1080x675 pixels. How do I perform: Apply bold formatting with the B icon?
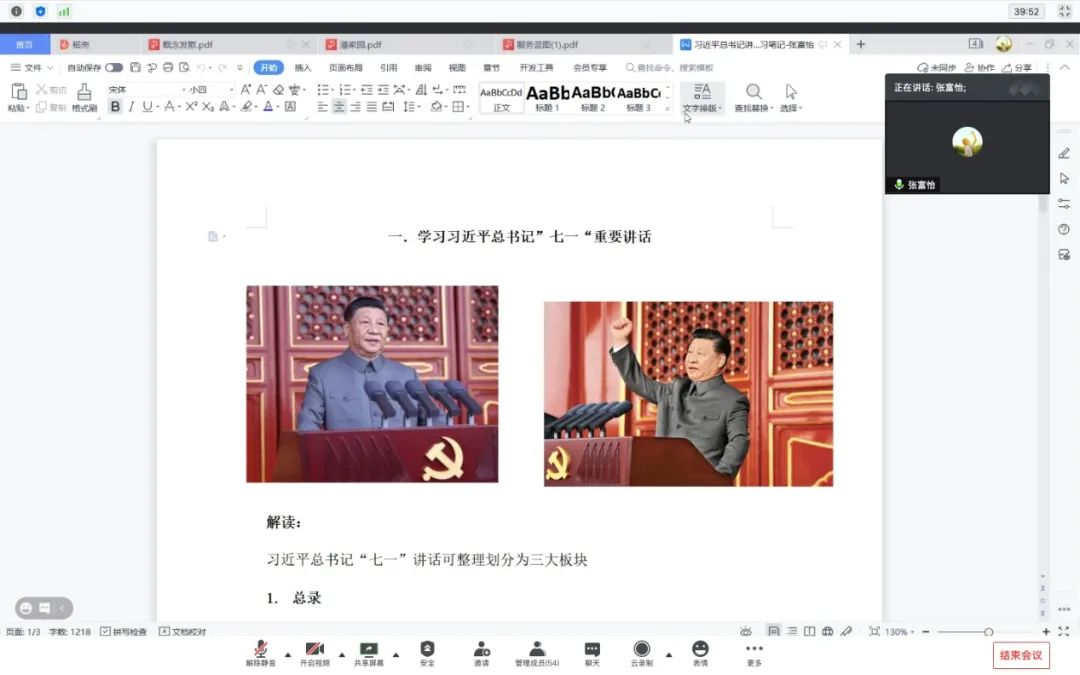(x=117, y=106)
